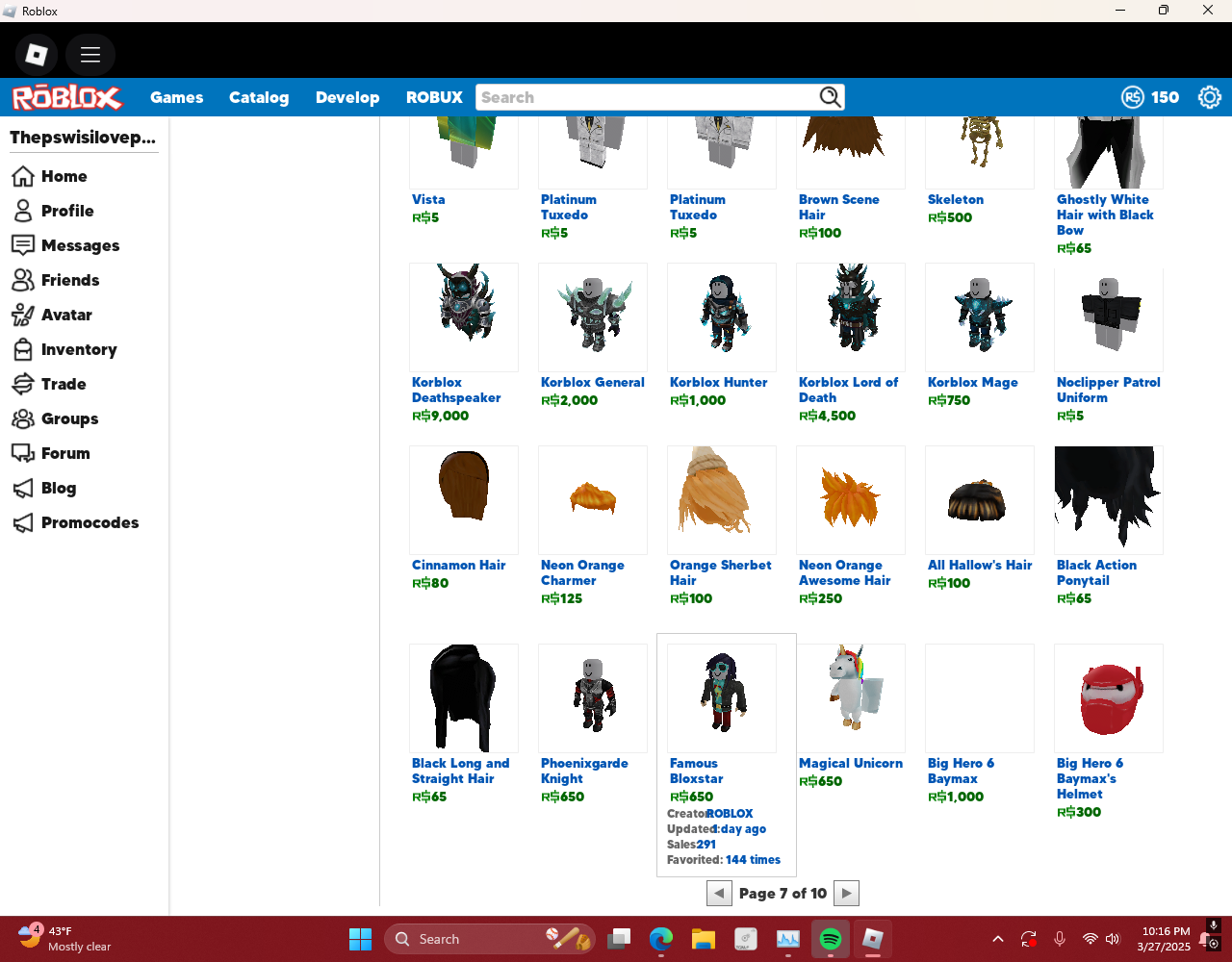Click the Korblox Deathspeaker thumbnail

(x=464, y=317)
